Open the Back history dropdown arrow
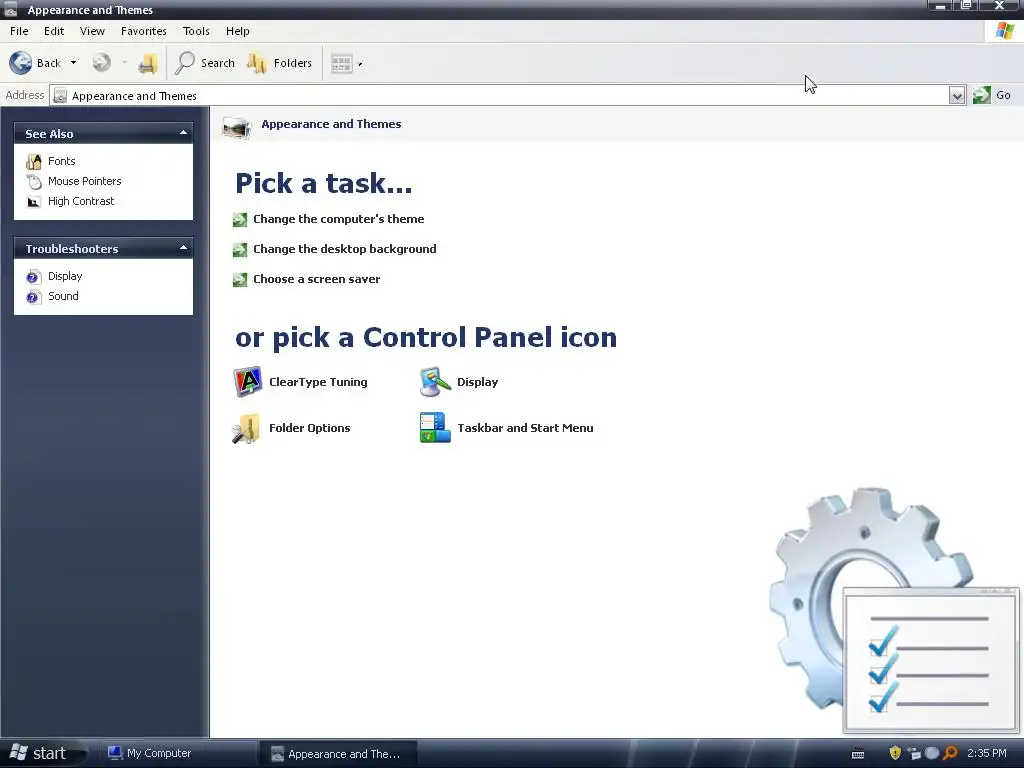 click(x=73, y=63)
